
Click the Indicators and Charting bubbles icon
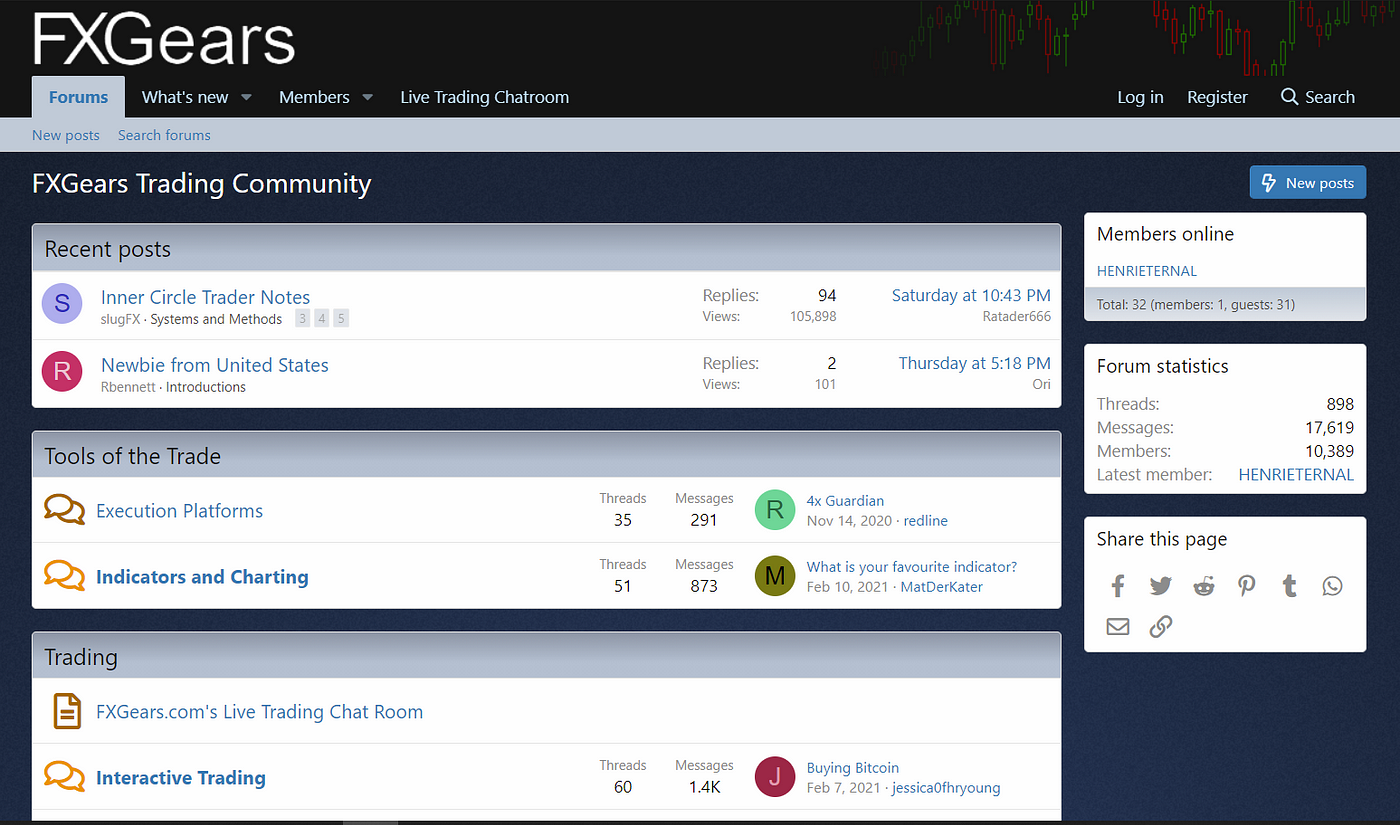64,576
